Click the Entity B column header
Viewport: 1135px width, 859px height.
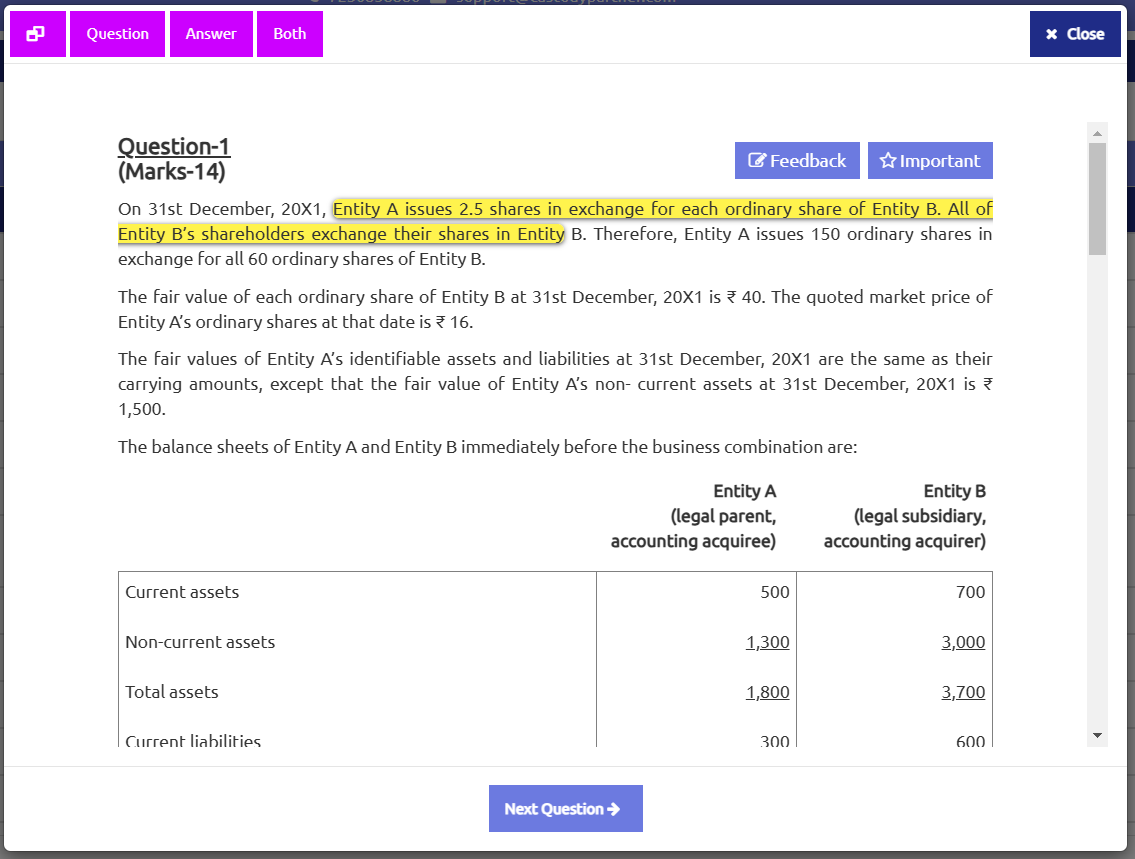tap(954, 491)
